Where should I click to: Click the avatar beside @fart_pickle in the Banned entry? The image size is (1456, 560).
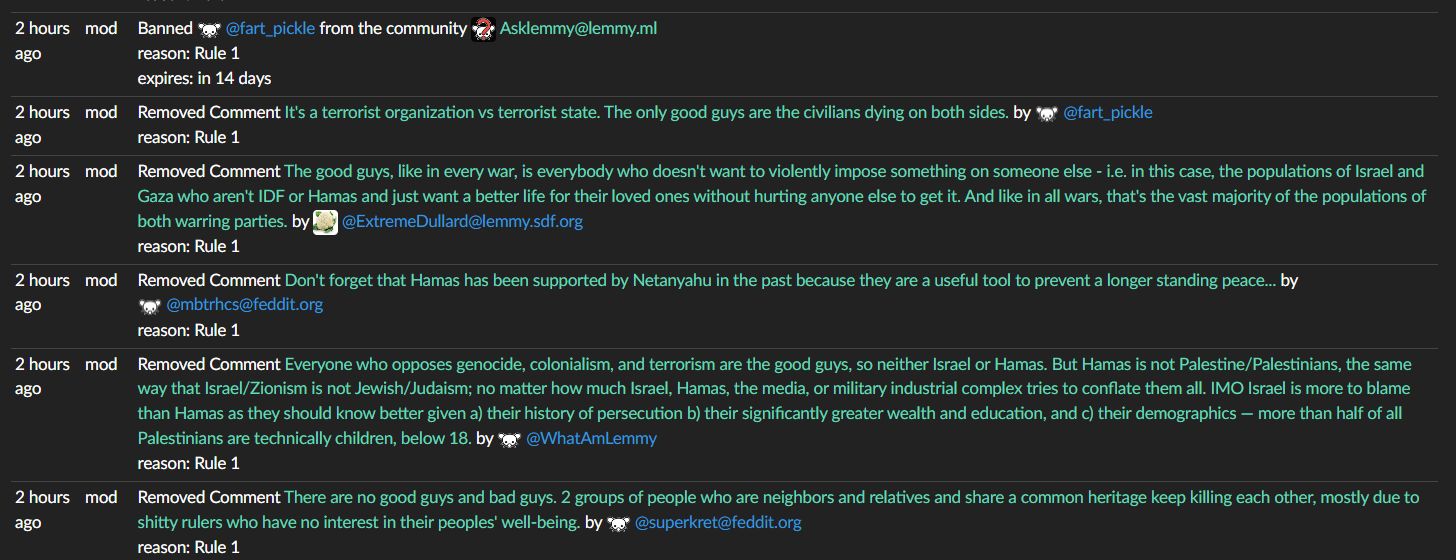point(209,29)
